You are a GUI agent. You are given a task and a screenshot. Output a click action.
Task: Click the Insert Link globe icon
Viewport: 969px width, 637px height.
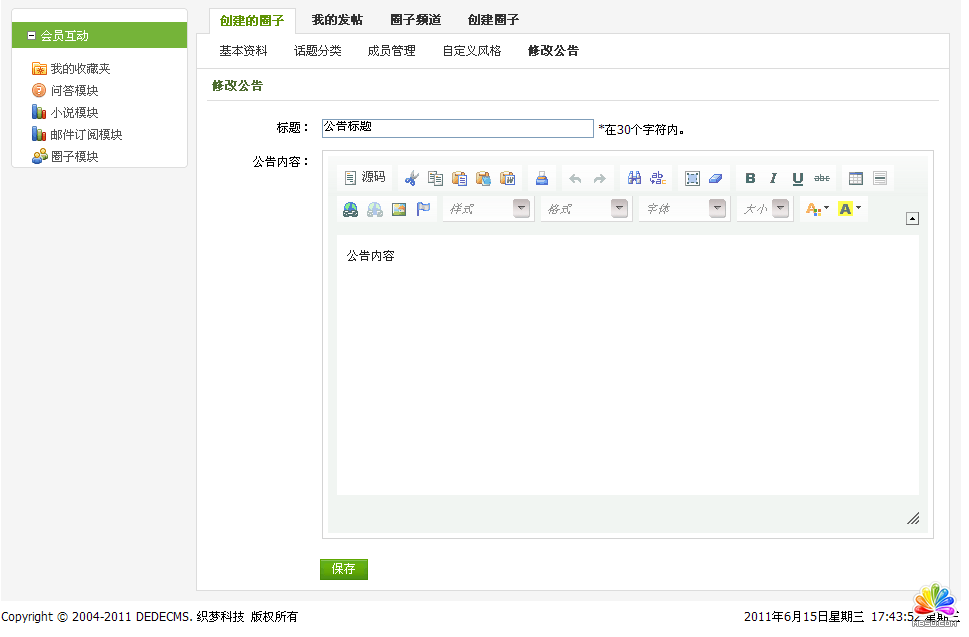[x=350, y=209]
